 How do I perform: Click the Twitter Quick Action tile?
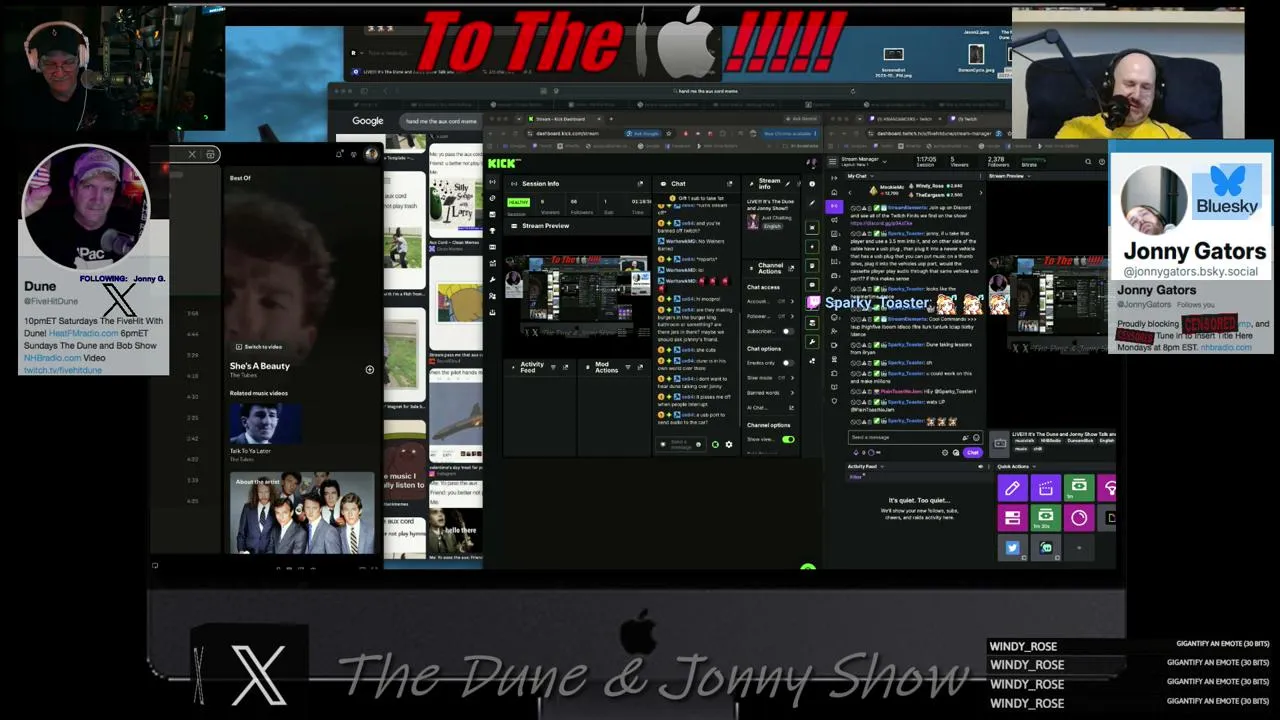coord(1012,548)
